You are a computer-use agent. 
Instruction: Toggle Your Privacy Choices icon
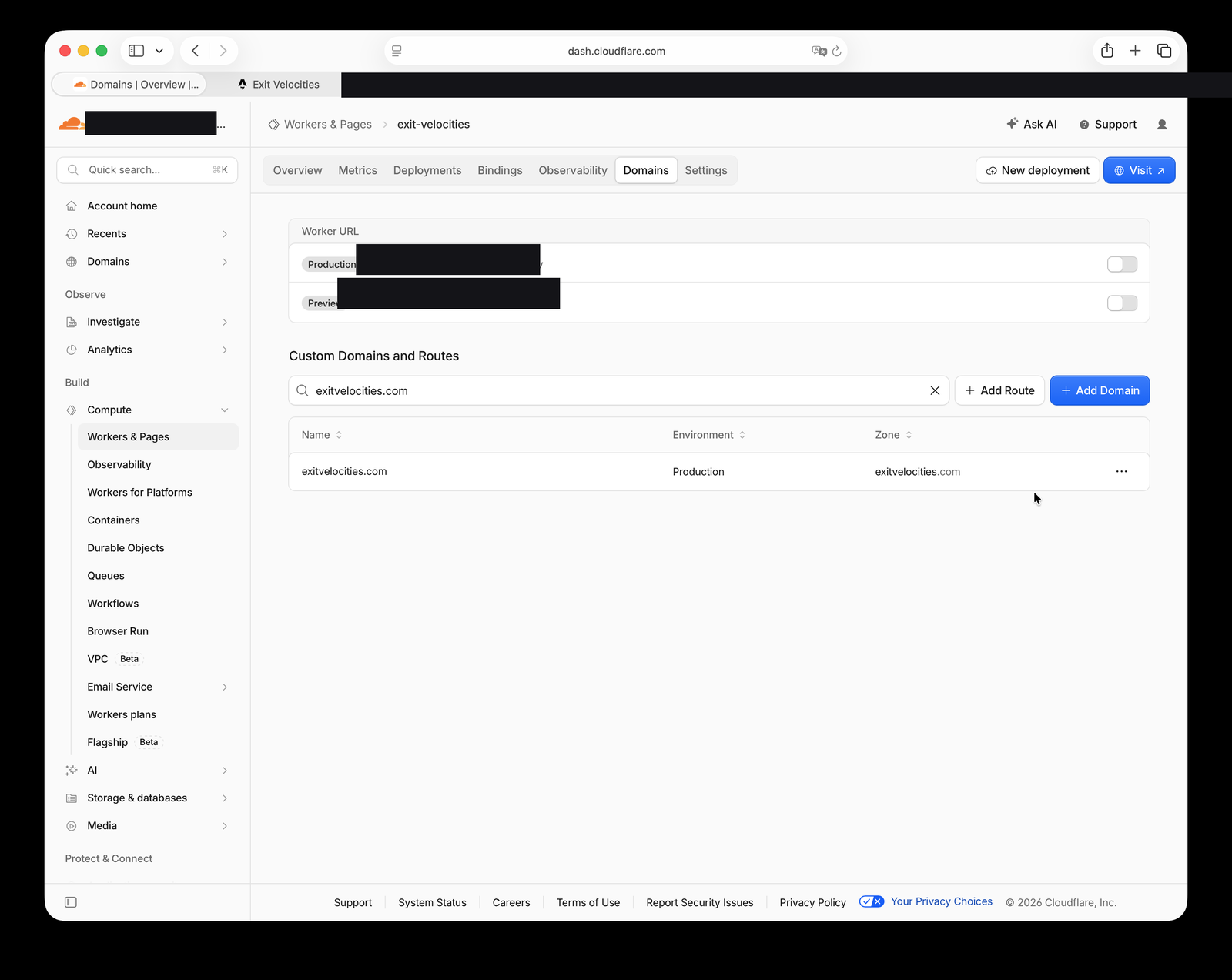coord(872,901)
